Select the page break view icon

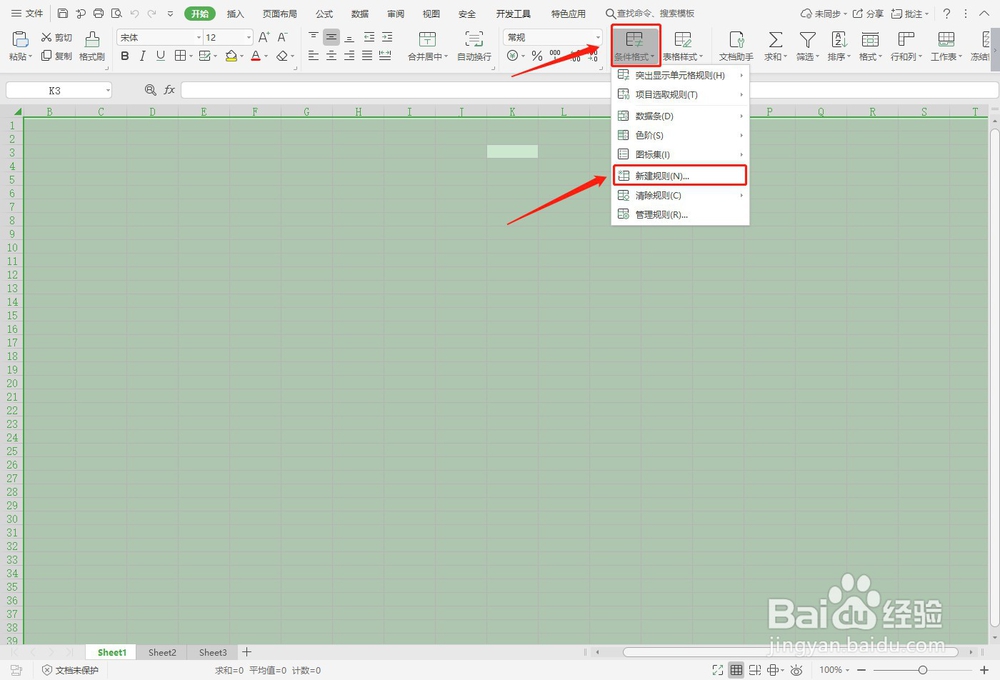click(754, 670)
